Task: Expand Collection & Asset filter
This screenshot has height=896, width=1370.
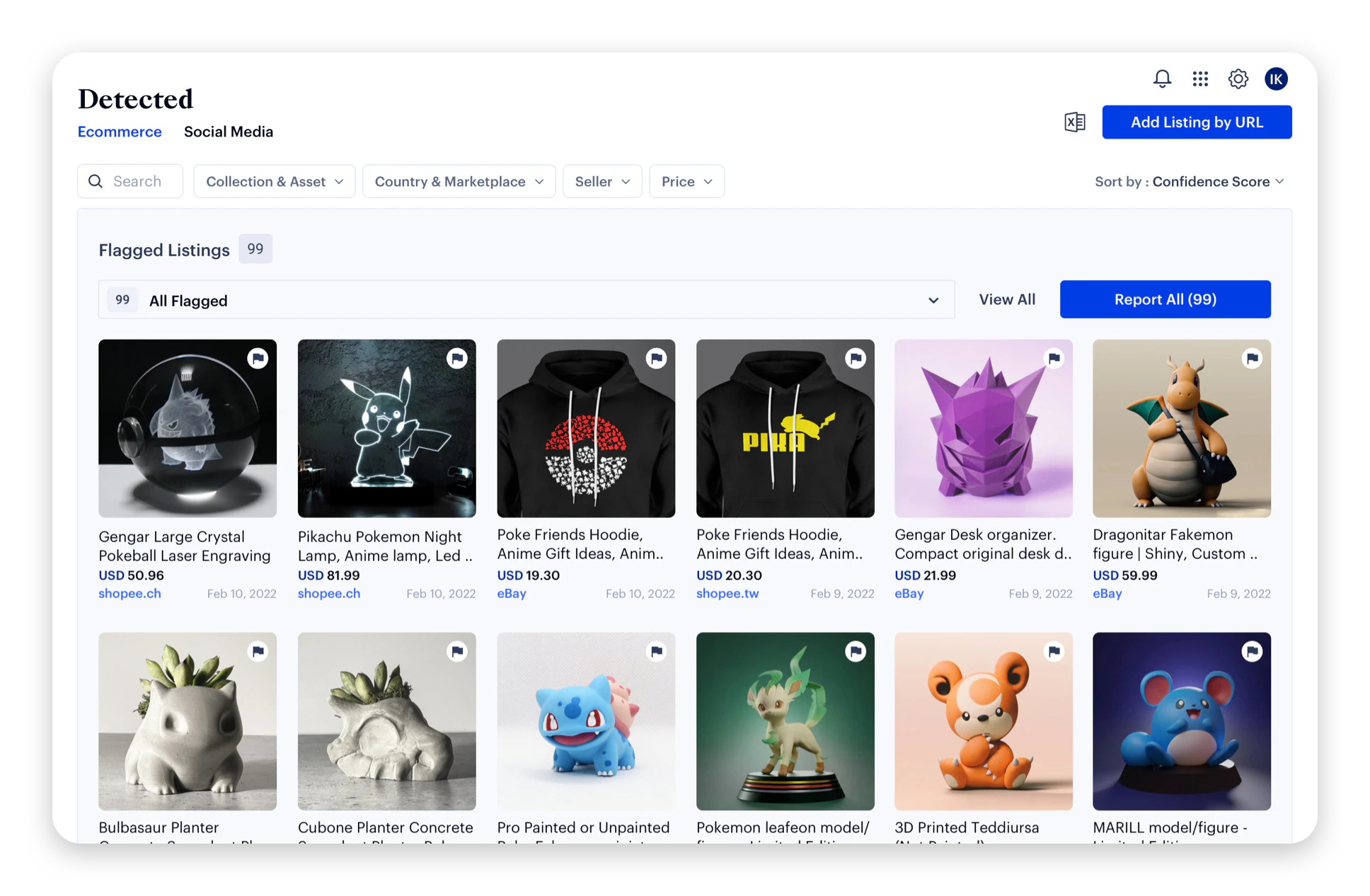Action: (274, 181)
